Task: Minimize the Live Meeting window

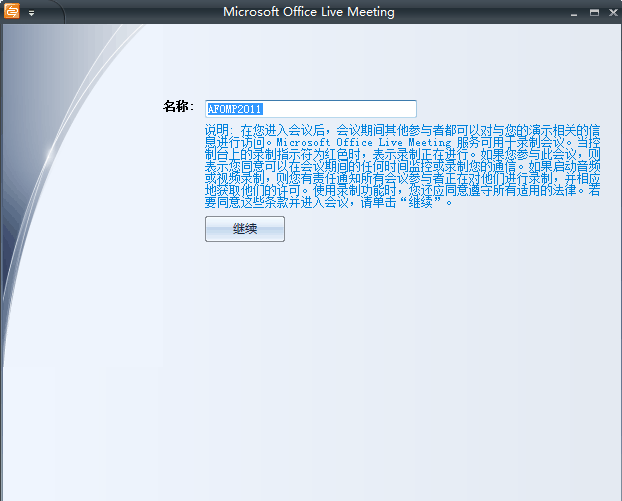Action: click(x=575, y=13)
